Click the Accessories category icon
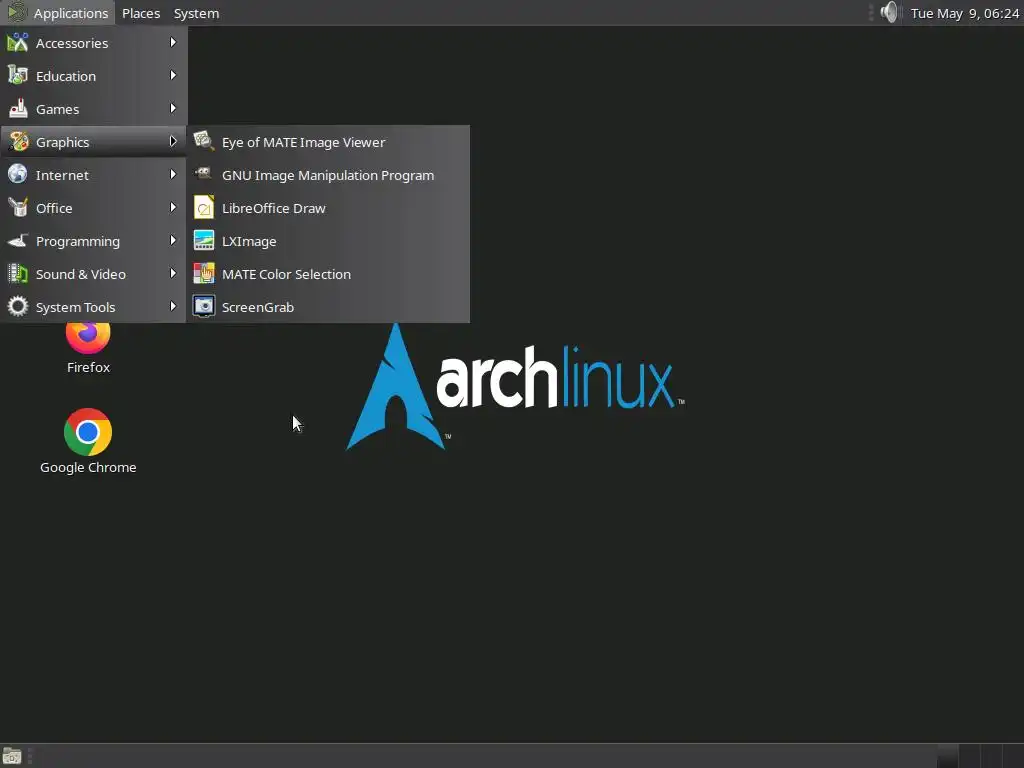 tap(18, 43)
